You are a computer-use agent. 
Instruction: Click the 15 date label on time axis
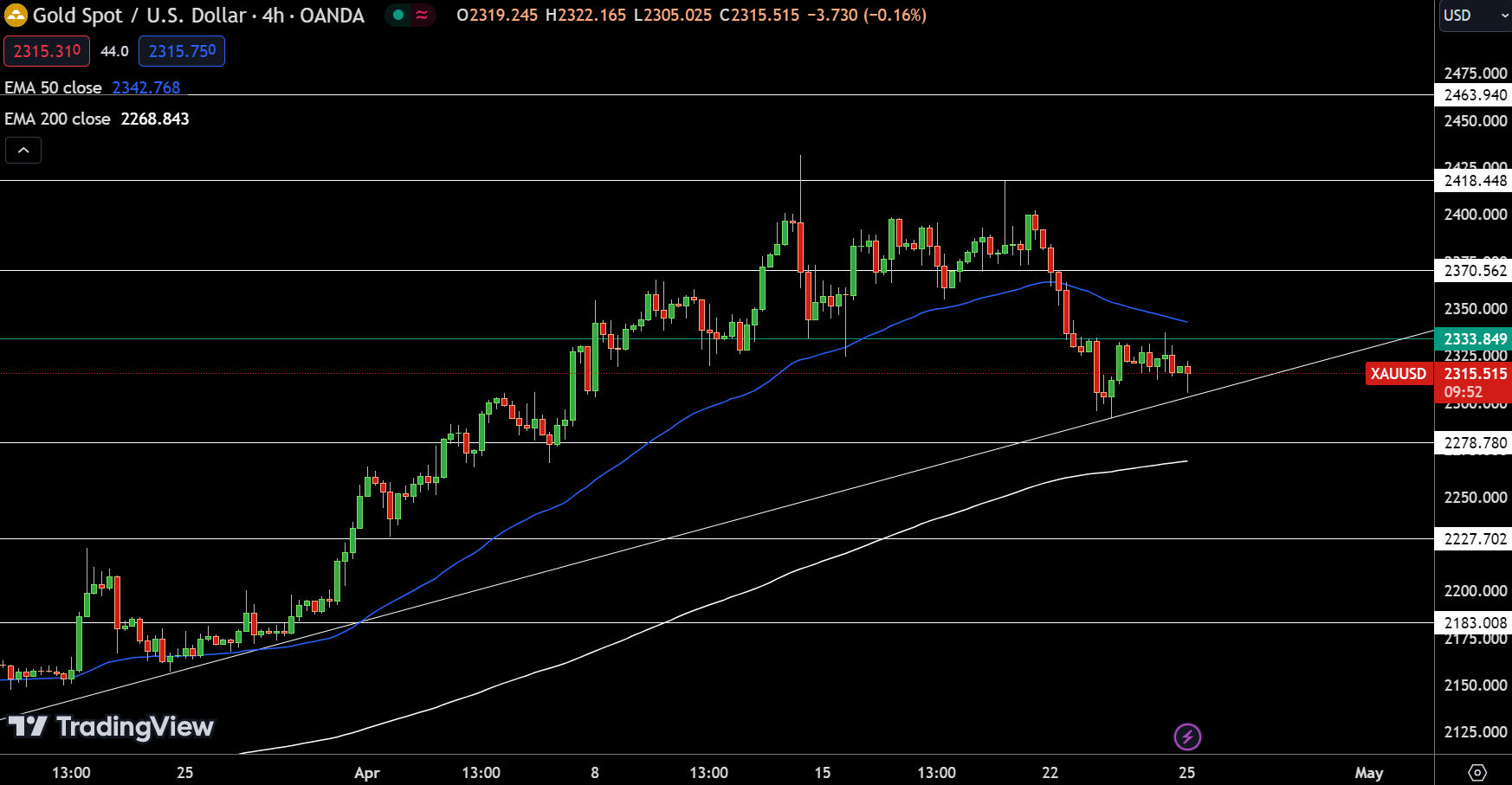click(x=822, y=772)
